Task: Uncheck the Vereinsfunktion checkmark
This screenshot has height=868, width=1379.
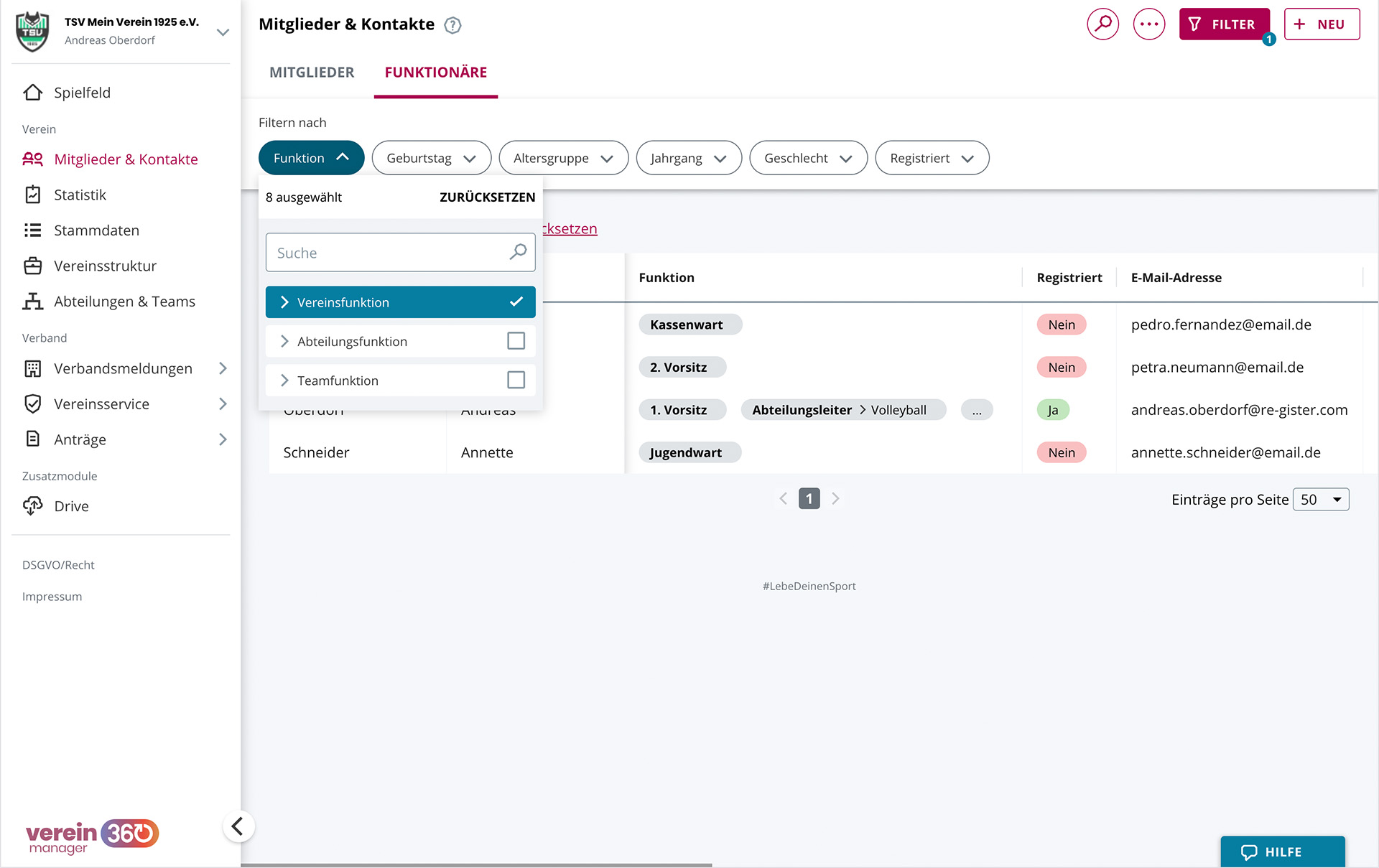Action: pyautogui.click(x=516, y=302)
